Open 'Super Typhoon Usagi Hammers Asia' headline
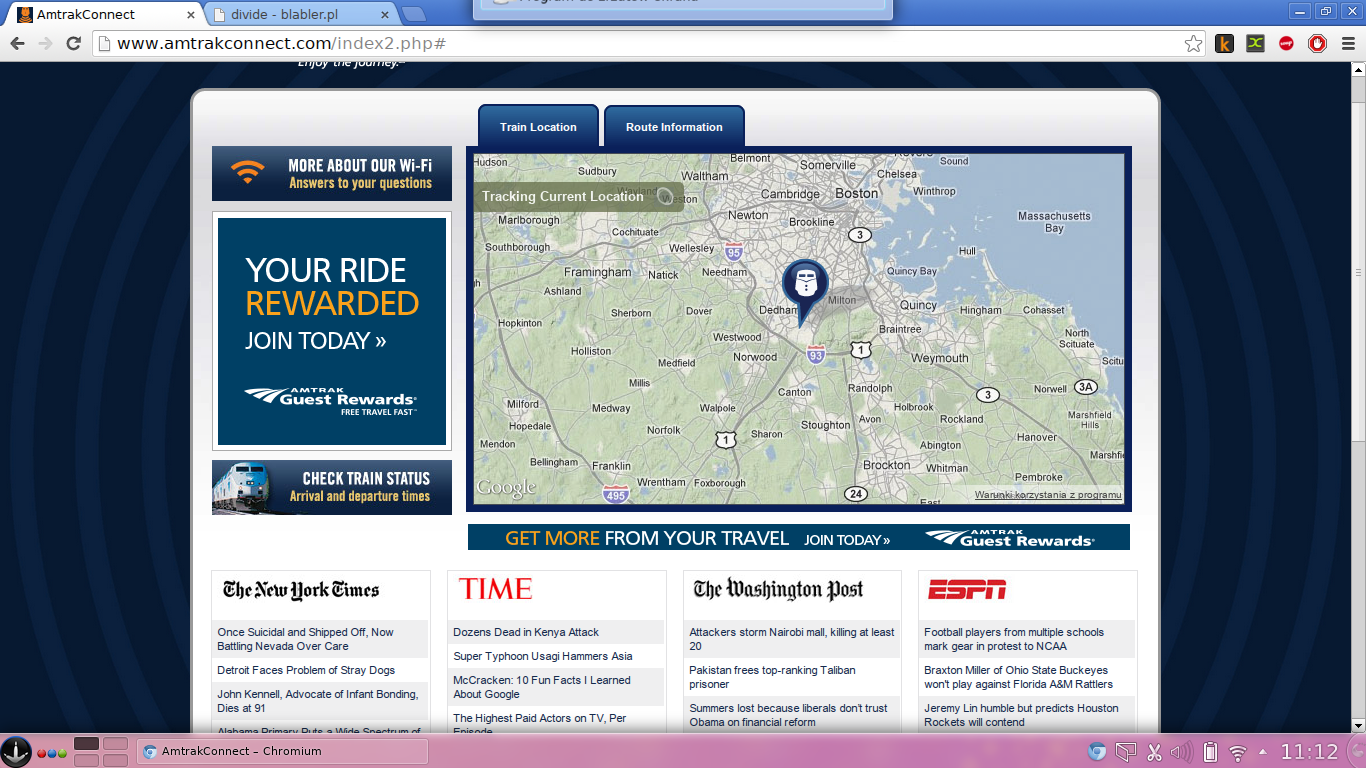The height and width of the screenshot is (768, 1366). coord(543,656)
